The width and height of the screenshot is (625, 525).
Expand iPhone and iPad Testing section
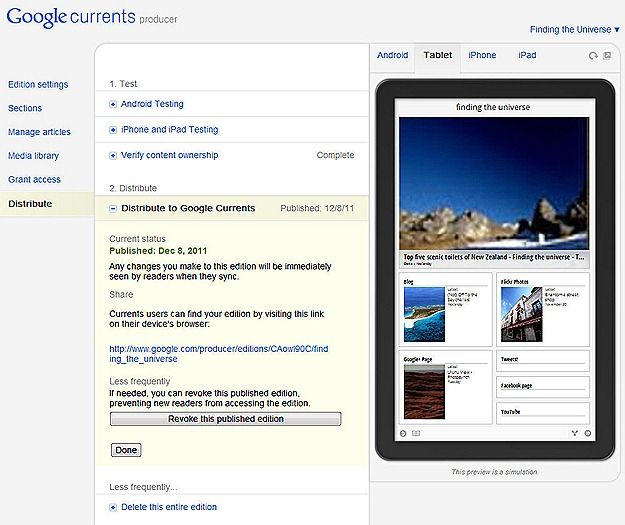tap(113, 130)
